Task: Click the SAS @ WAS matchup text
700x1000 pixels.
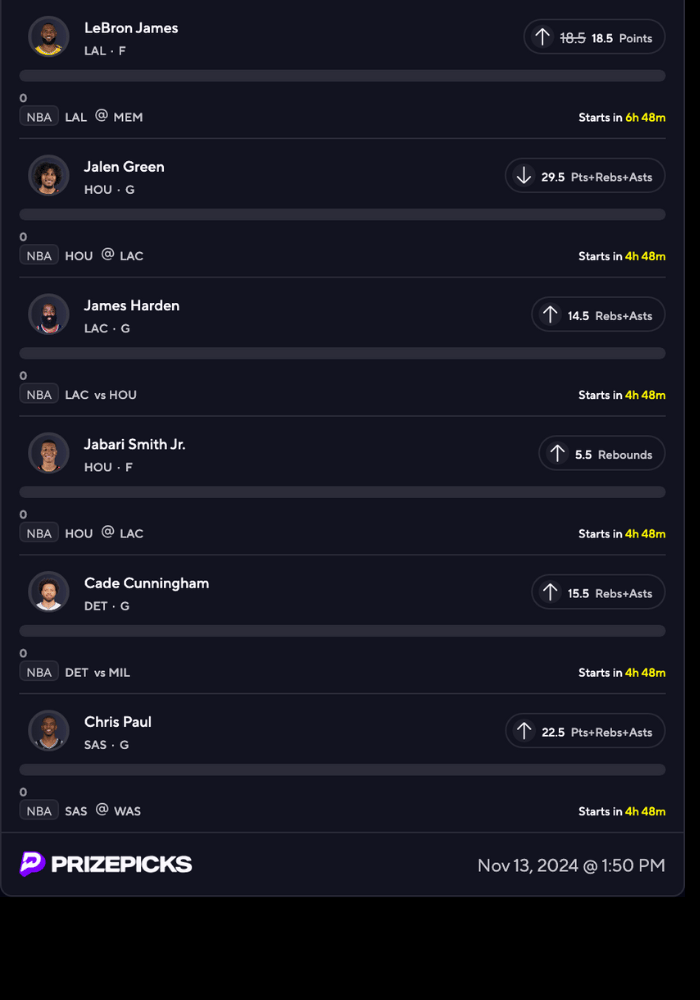Action: point(103,811)
